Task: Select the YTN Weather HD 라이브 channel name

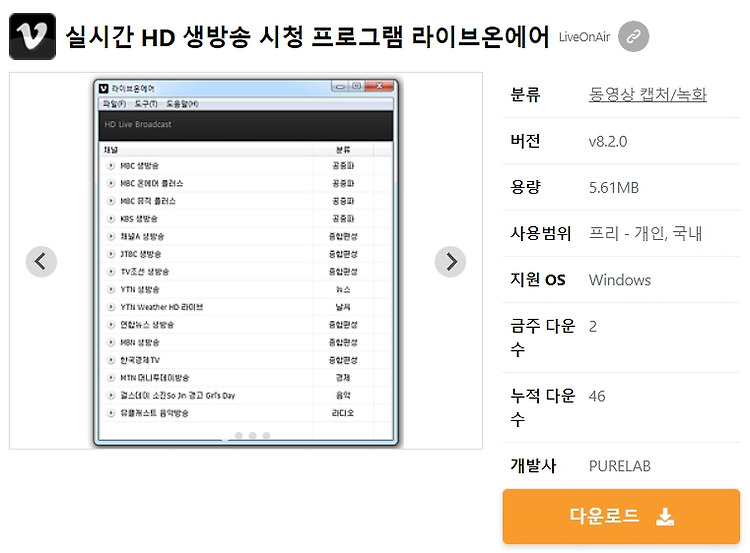Action: [x=162, y=307]
